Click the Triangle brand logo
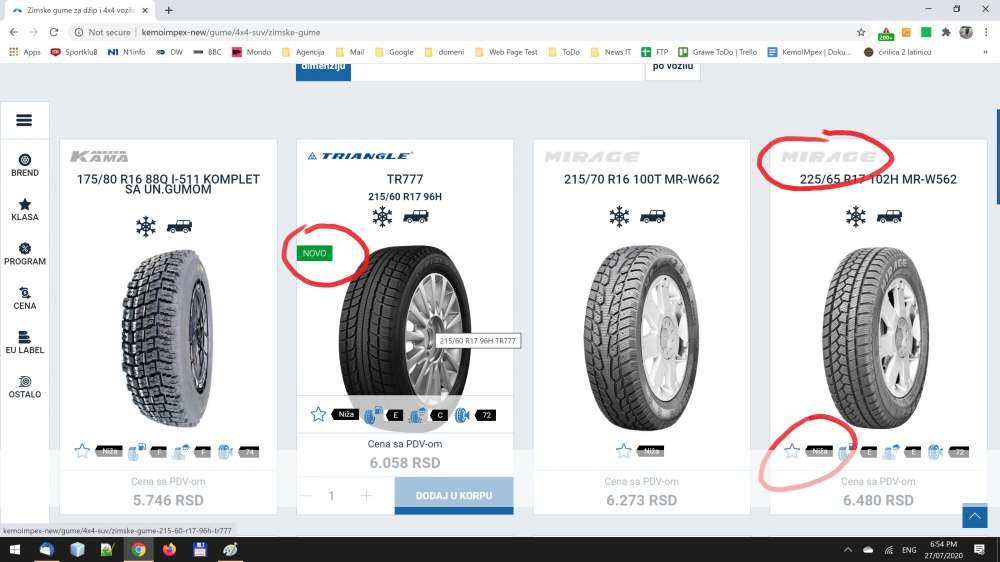 click(x=360, y=156)
